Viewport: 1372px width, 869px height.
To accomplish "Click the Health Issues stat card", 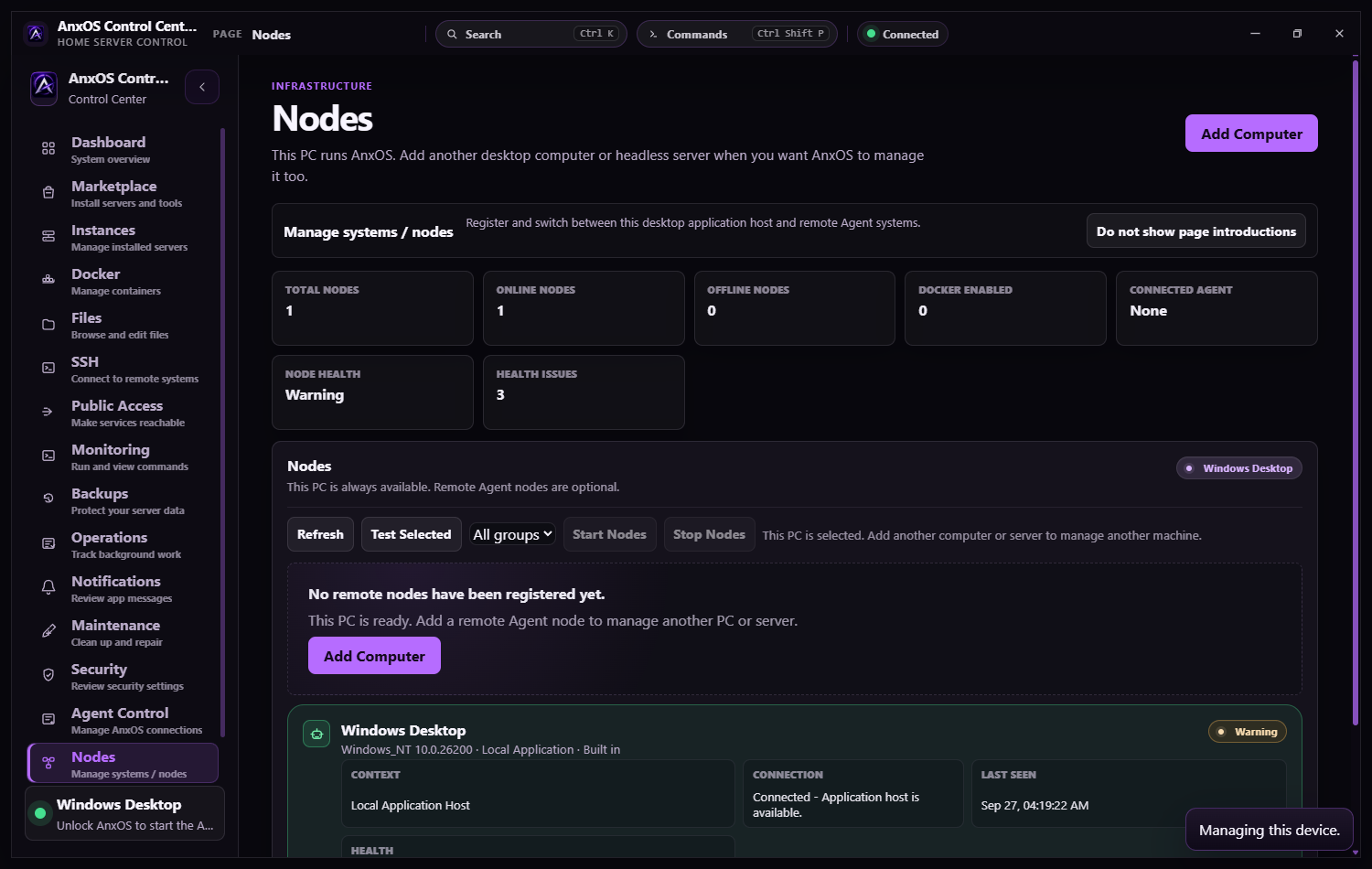I will click(584, 392).
